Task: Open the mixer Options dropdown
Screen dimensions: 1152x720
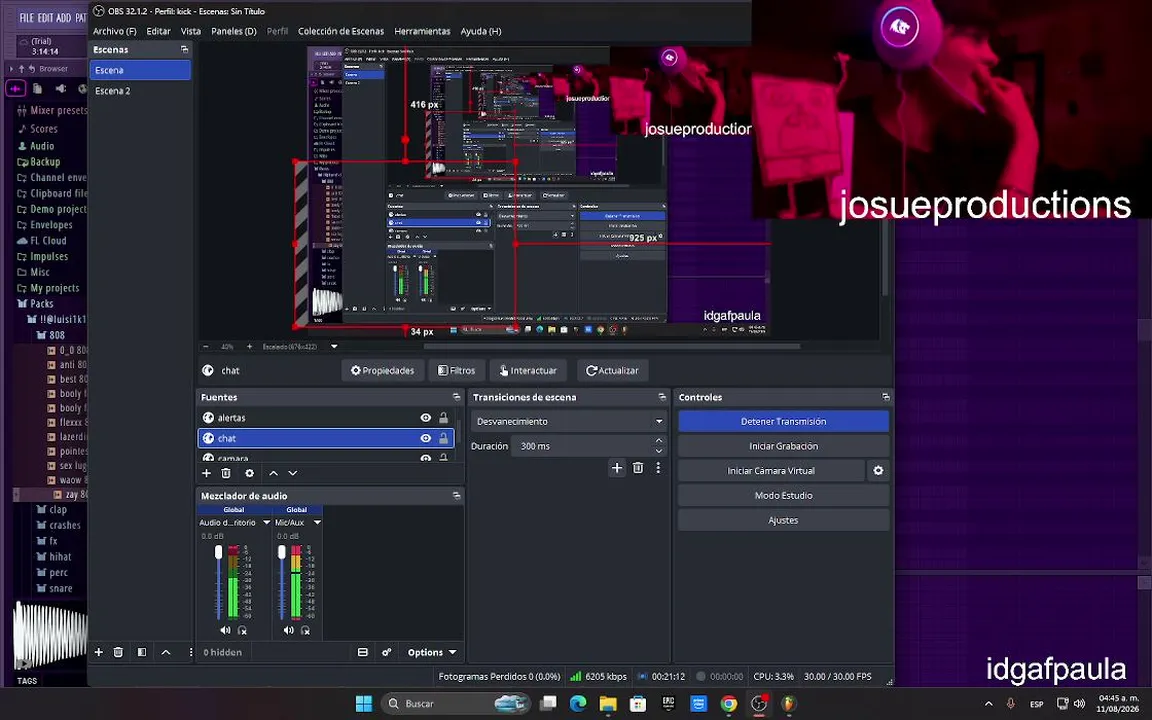Action: [x=432, y=652]
